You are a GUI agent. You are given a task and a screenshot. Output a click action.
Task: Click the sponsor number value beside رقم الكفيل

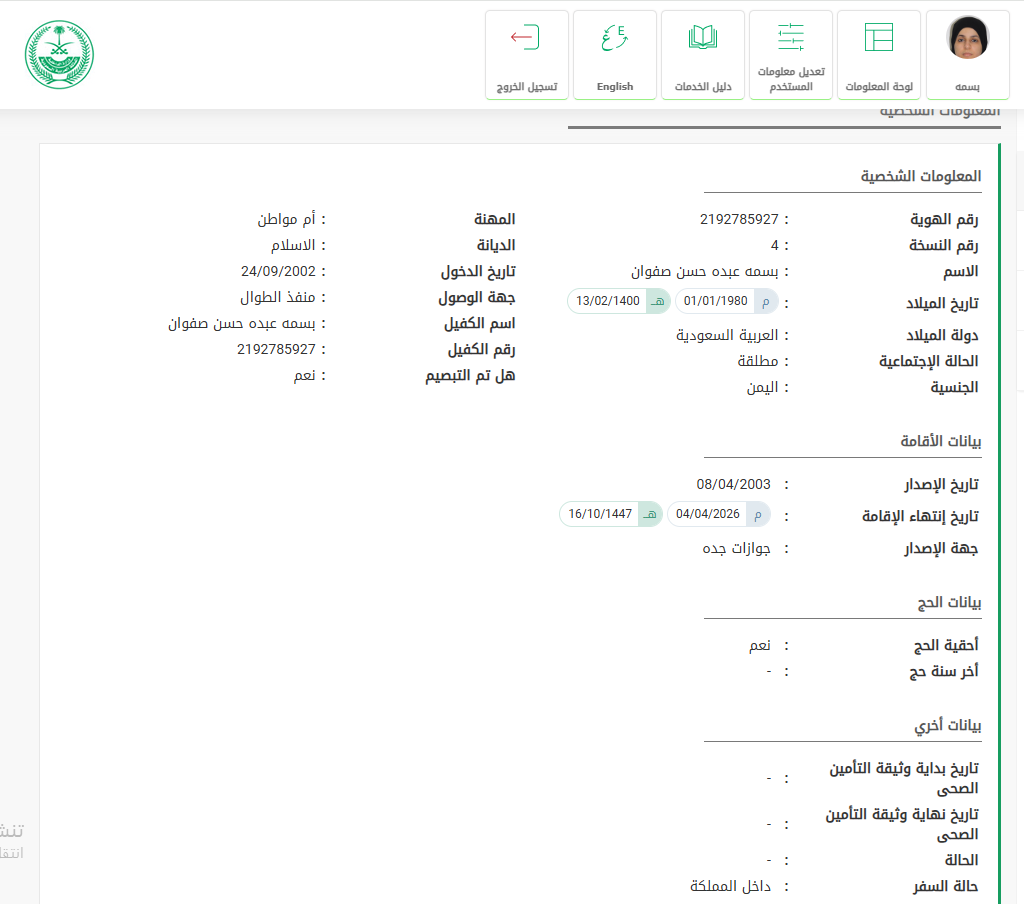point(276,349)
